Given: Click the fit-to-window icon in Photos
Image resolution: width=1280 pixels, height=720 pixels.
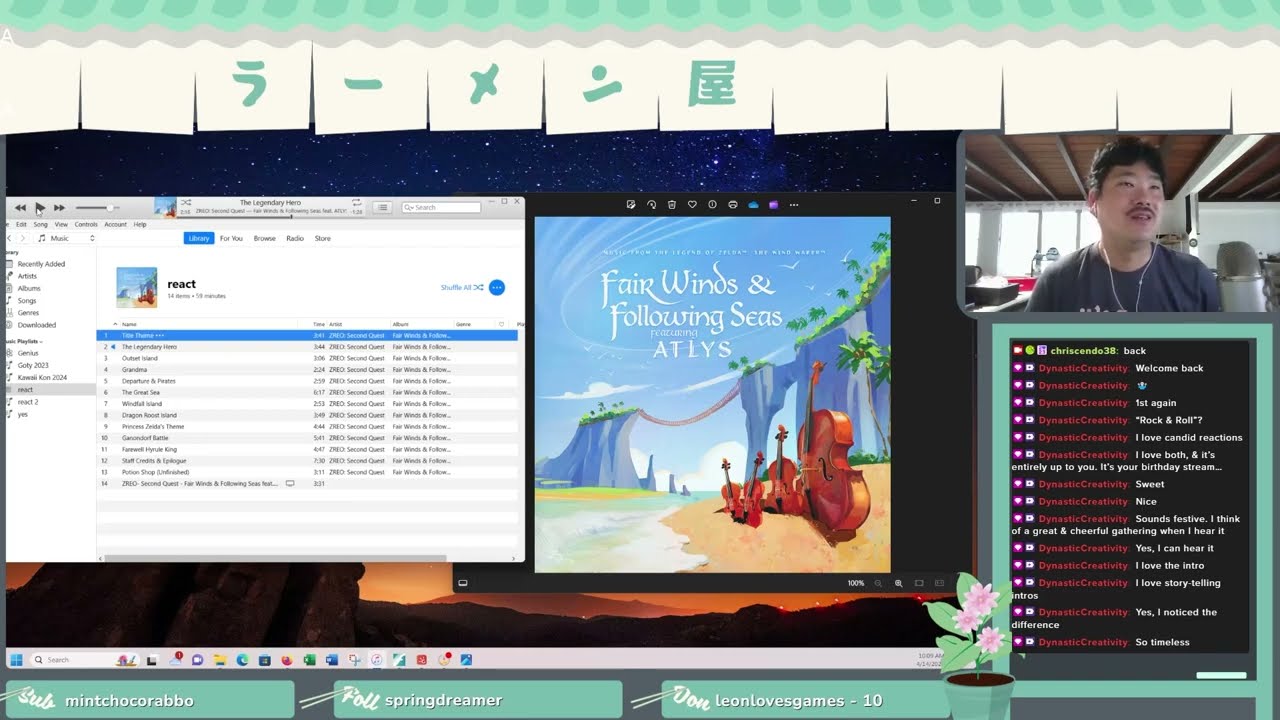Looking at the screenshot, I should [919, 583].
